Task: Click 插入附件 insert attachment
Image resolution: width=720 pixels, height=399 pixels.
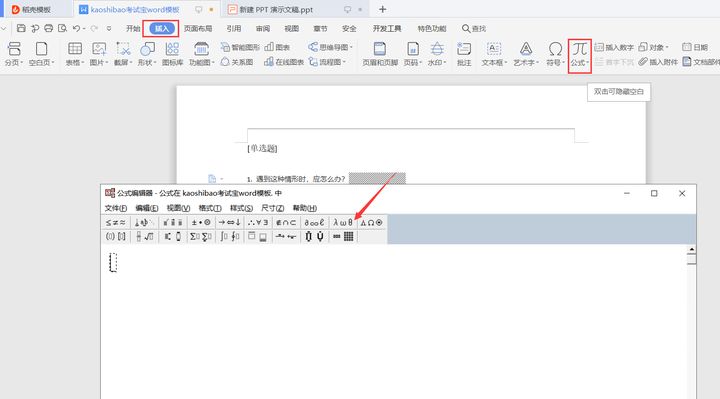Action: [x=658, y=62]
